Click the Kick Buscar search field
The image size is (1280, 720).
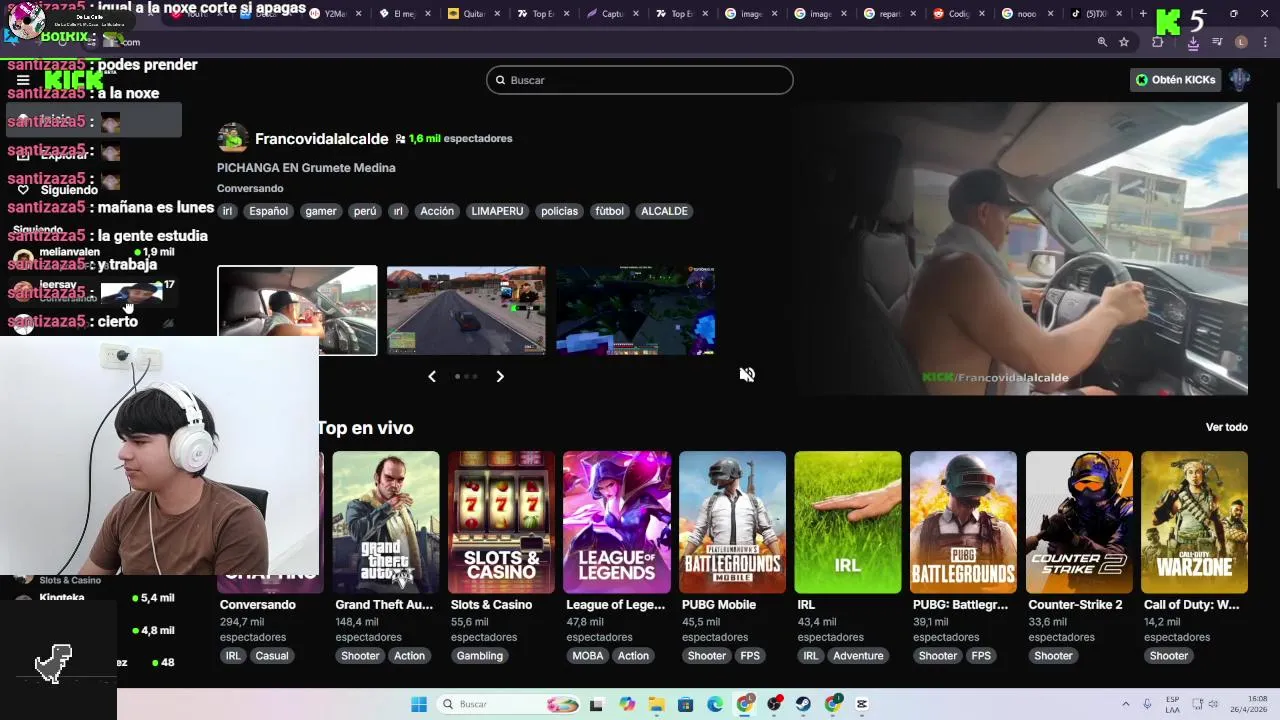(x=640, y=80)
